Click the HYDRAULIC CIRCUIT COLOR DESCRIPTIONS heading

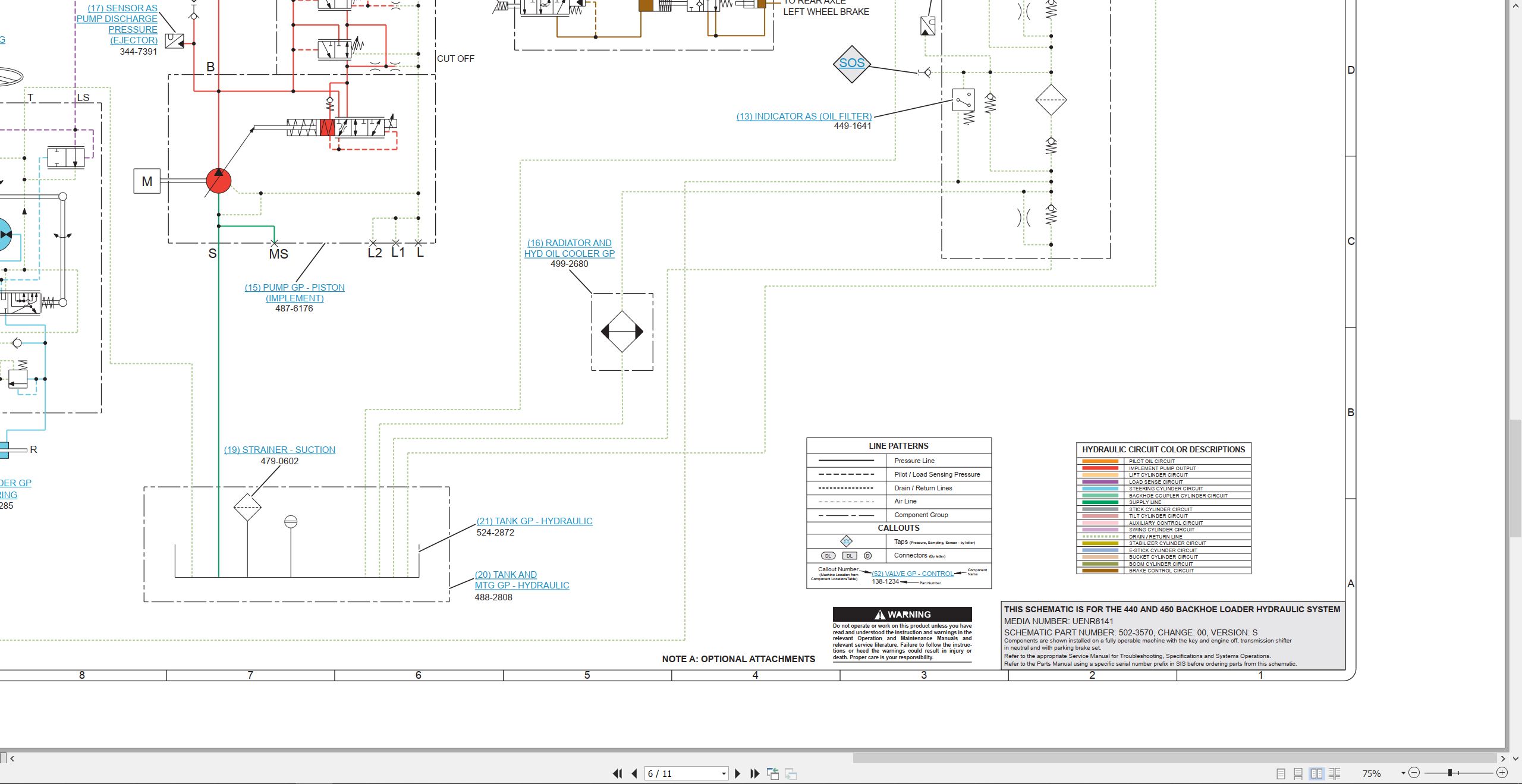point(1163,450)
